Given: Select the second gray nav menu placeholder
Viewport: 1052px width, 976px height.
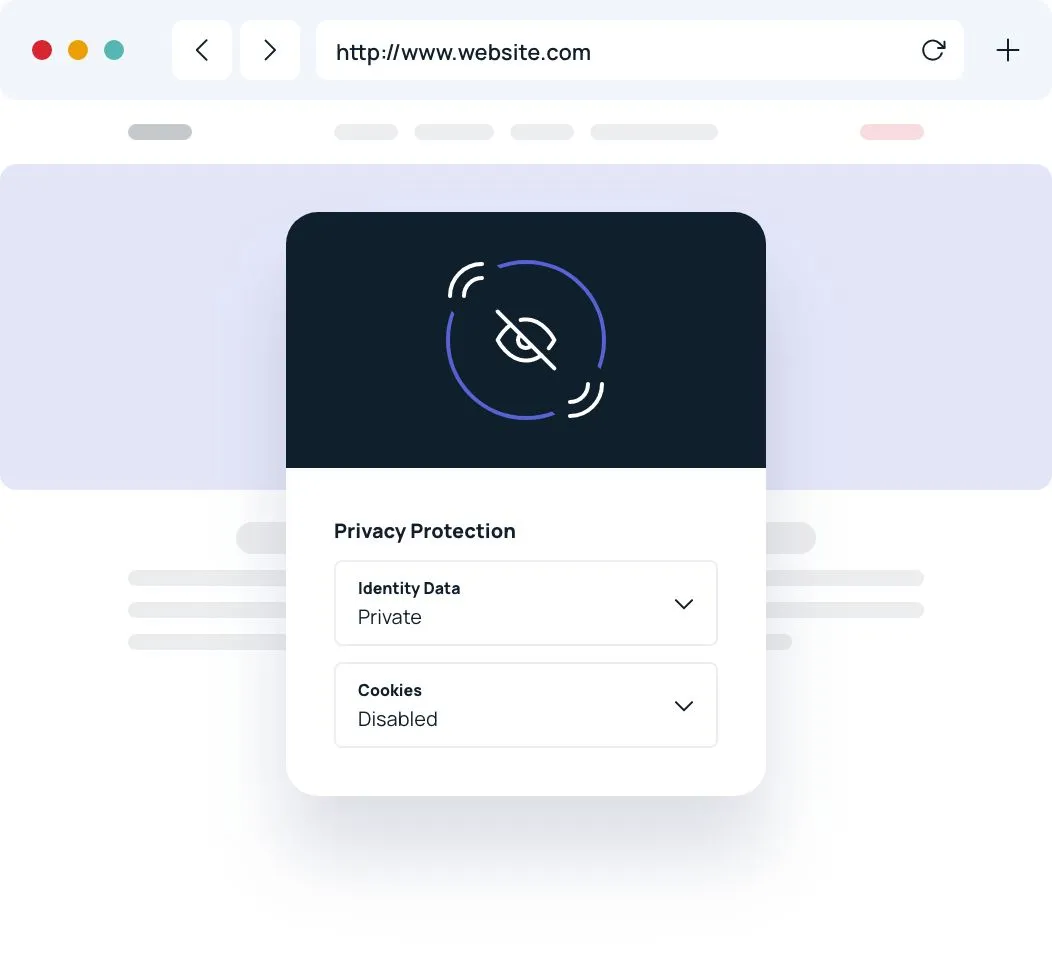Looking at the screenshot, I should click(454, 132).
